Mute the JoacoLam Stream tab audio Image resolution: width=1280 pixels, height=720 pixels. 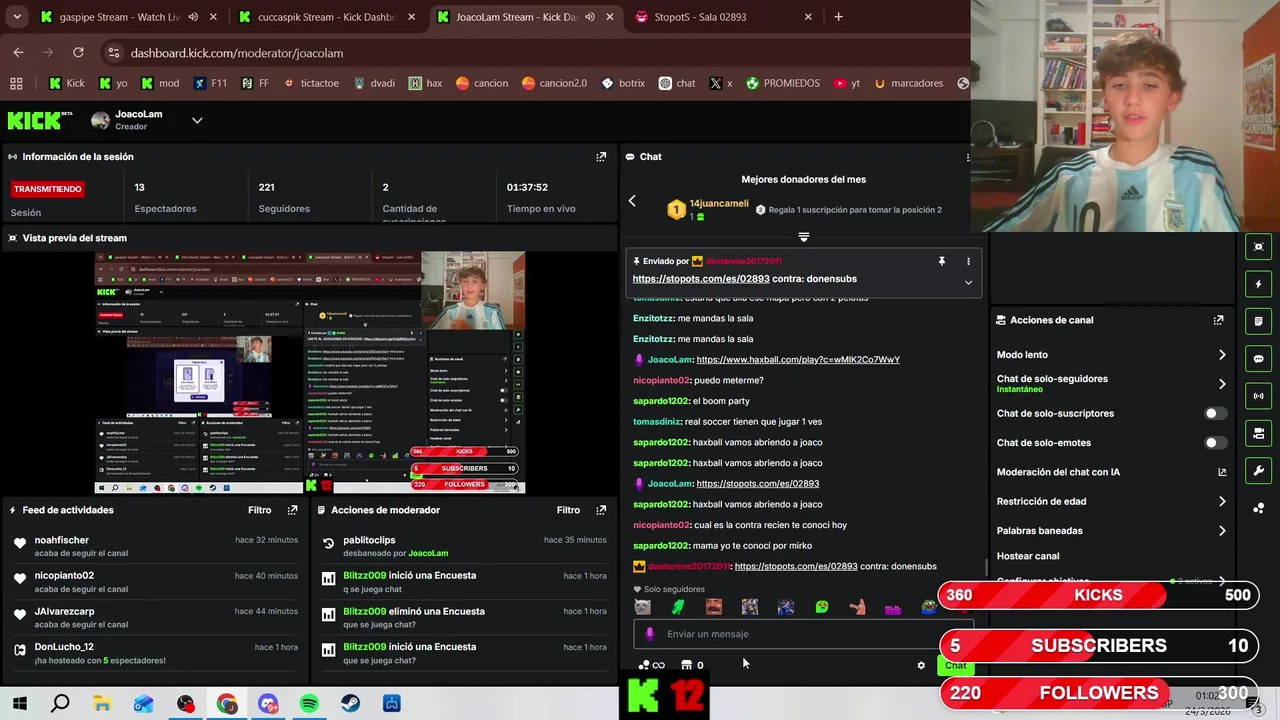click(590, 17)
